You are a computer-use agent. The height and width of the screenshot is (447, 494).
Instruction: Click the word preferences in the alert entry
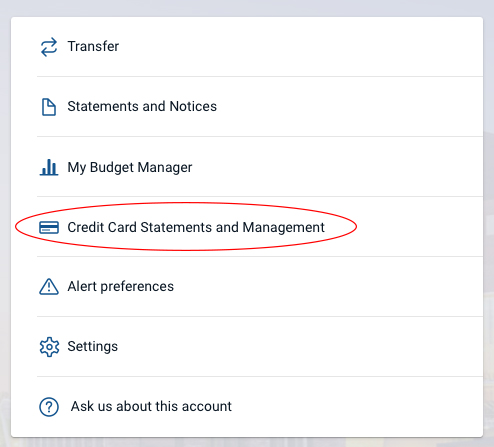(x=137, y=287)
